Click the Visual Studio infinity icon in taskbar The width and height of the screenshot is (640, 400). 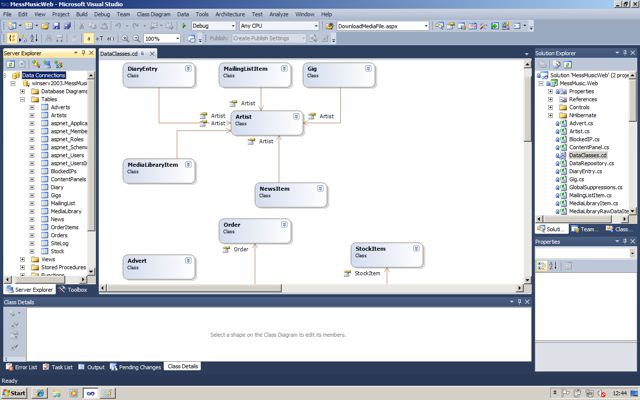[x=91, y=393]
